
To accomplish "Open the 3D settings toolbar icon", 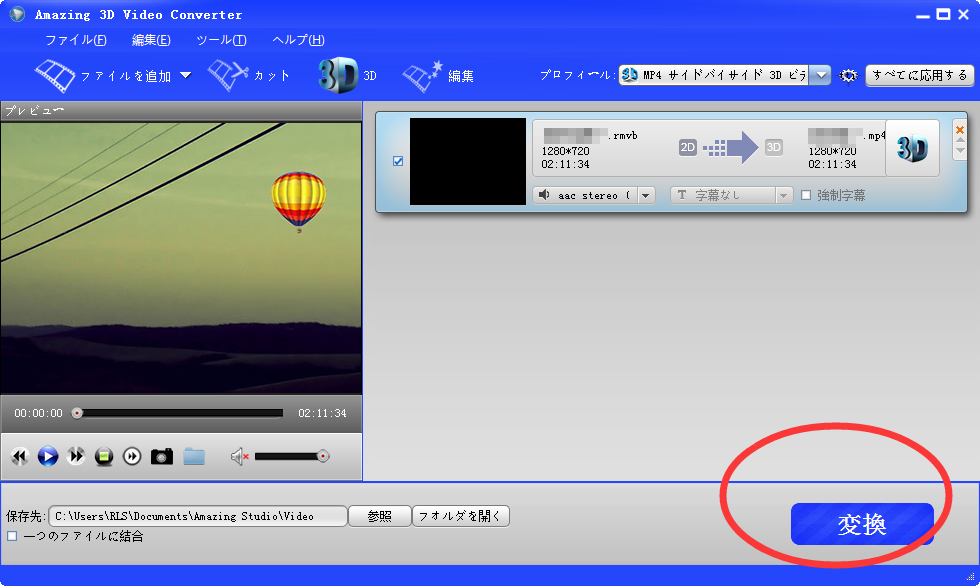I will 338,75.
